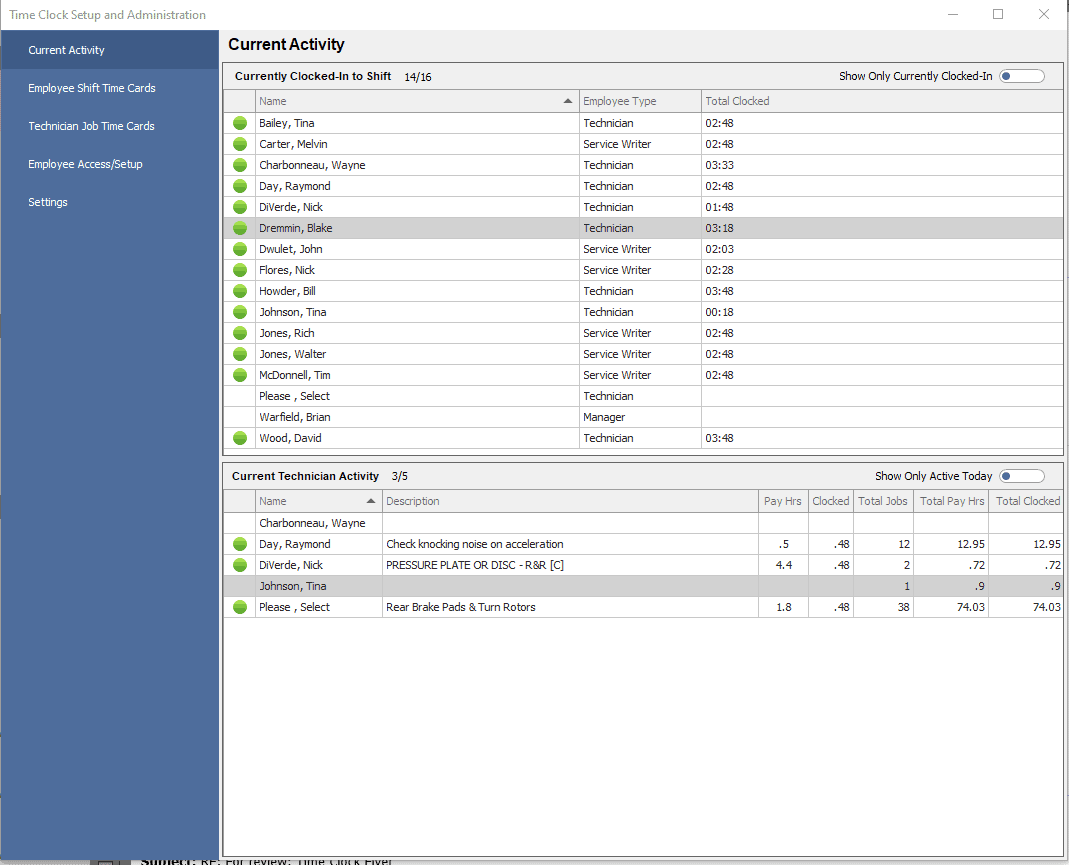Viewport: 1069px width, 865px height.
Task: Click the green dot on the Rear Brake Pads row
Action: point(240,606)
